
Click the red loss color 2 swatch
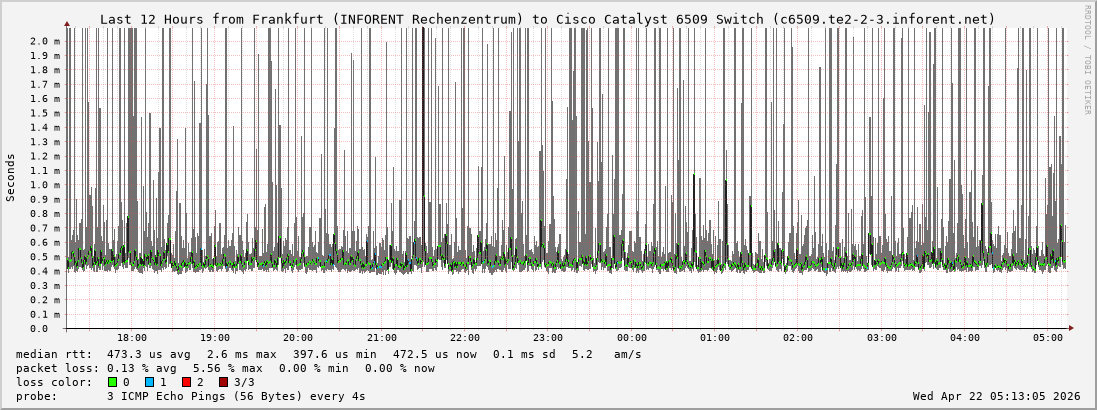(186, 382)
